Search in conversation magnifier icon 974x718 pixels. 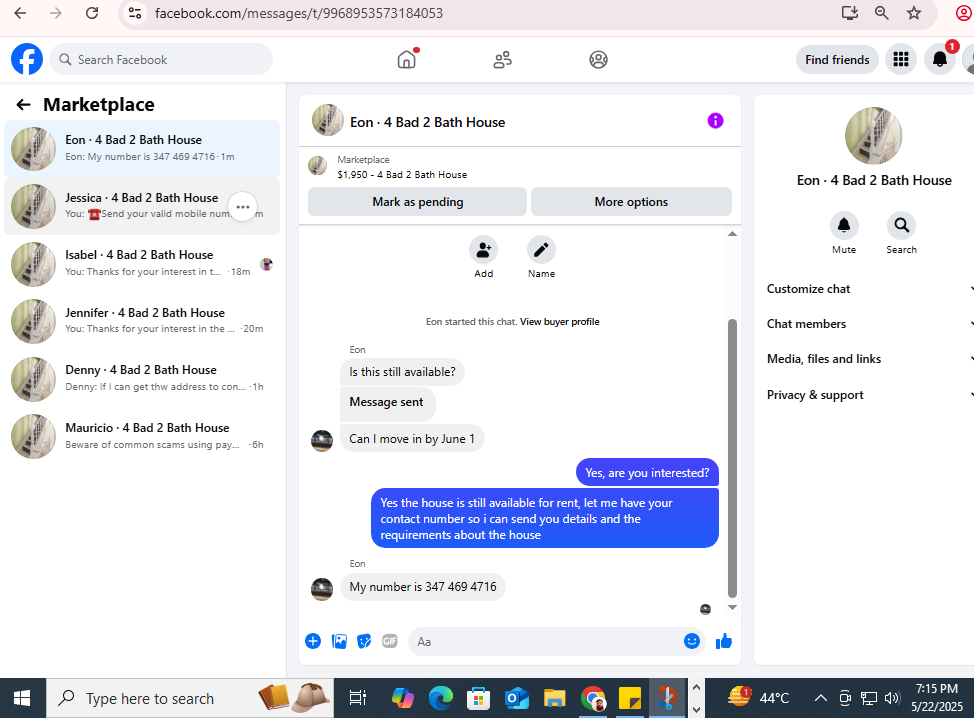[901, 225]
